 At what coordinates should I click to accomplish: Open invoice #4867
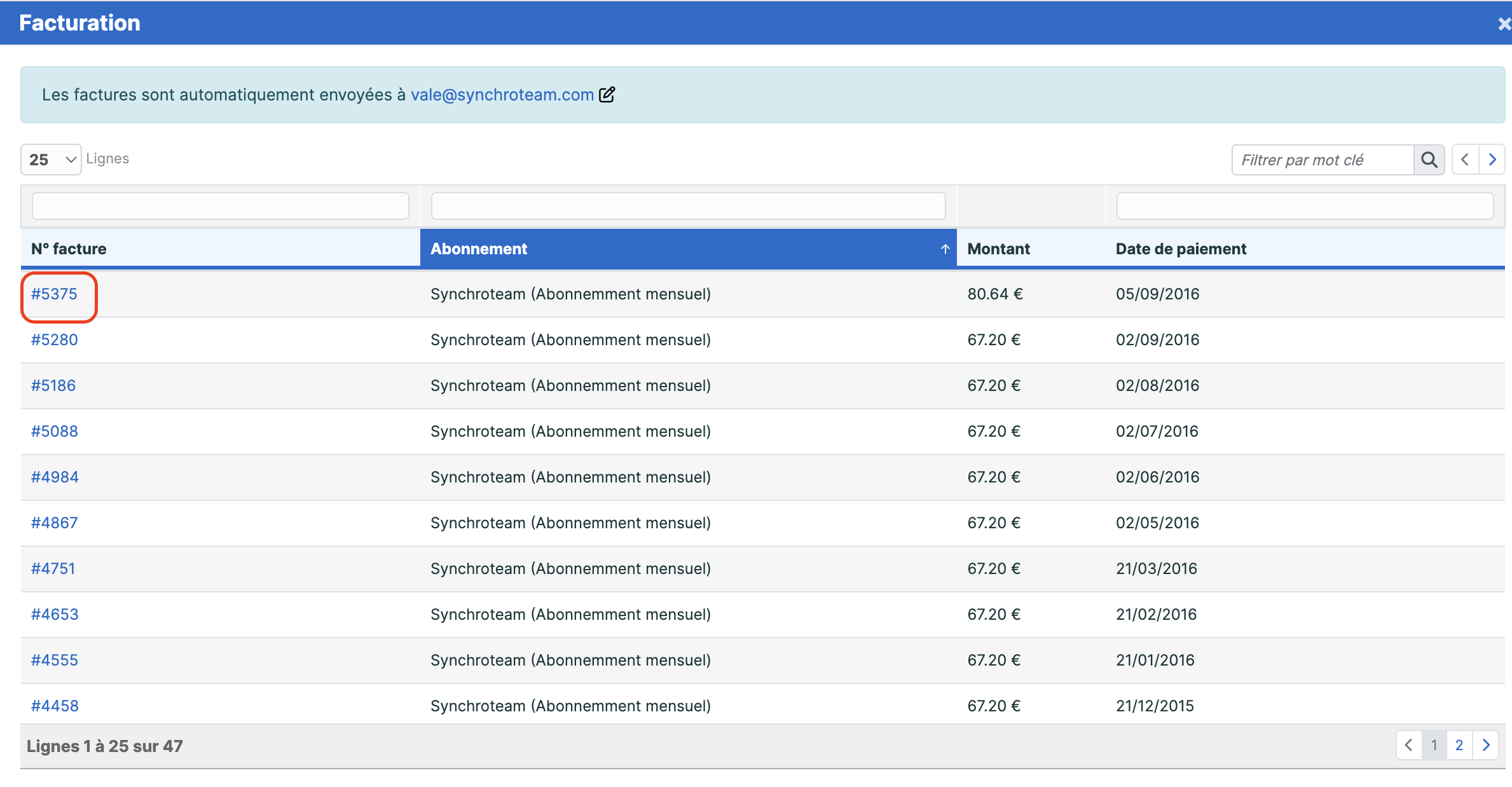55,523
